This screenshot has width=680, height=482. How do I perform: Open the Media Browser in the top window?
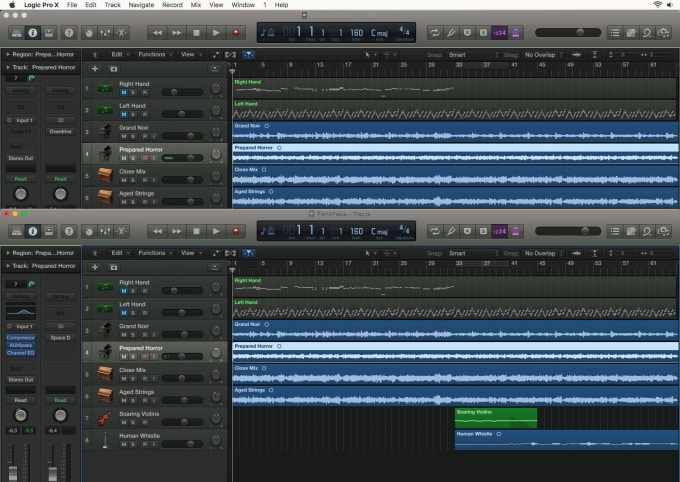click(x=664, y=33)
